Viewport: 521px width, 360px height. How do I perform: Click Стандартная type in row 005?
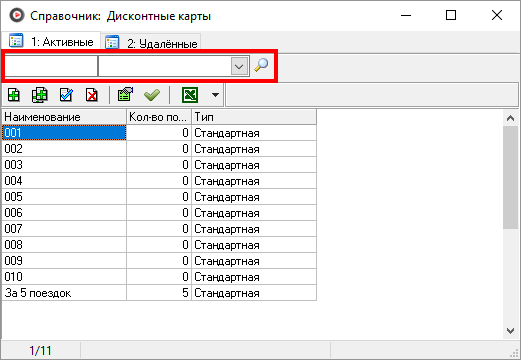(254, 197)
